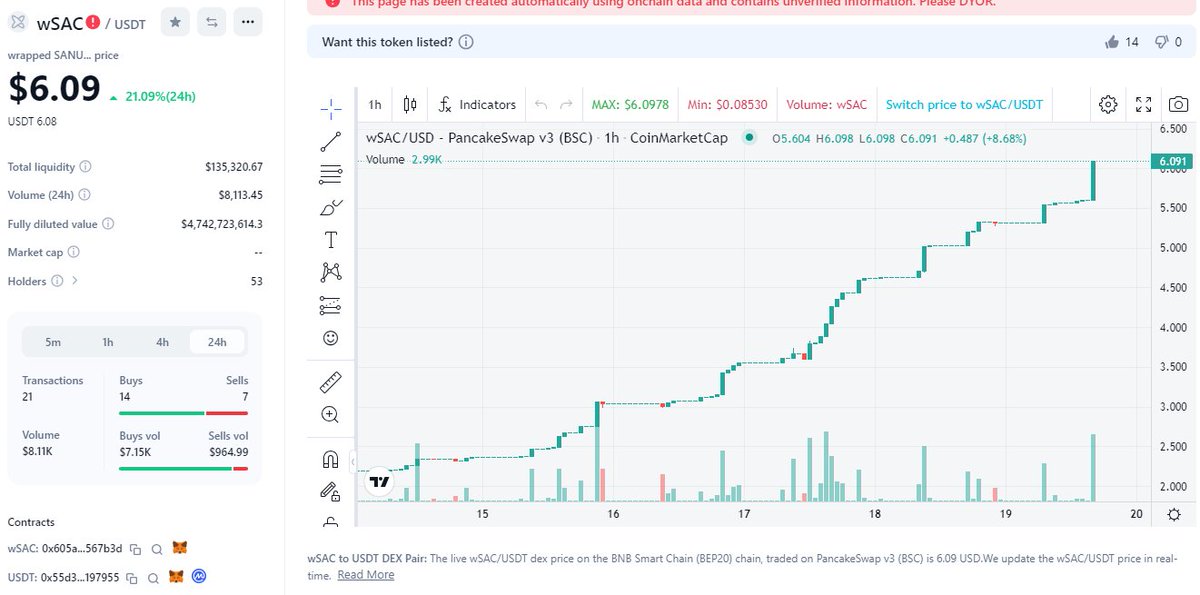1200x595 pixels.
Task: Select the crosshair cursor tool
Action: point(331,107)
